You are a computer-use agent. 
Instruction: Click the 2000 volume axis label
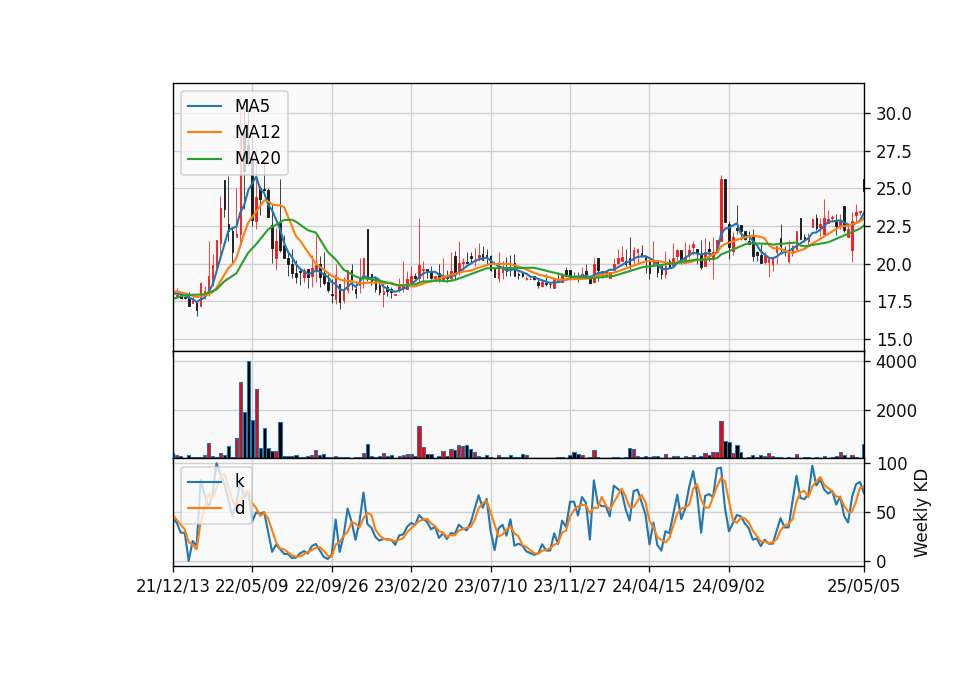coord(896,411)
